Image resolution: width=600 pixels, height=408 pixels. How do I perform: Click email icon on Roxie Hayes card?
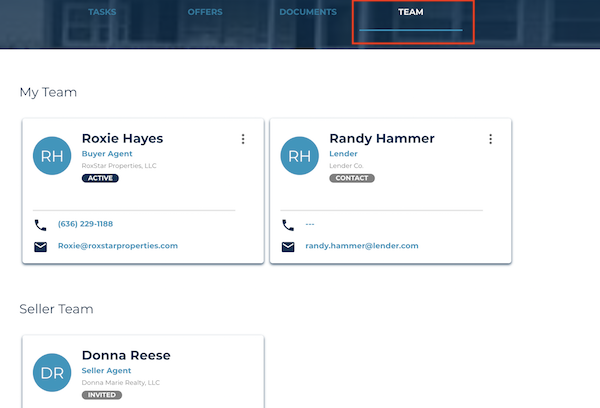pyautogui.click(x=41, y=247)
